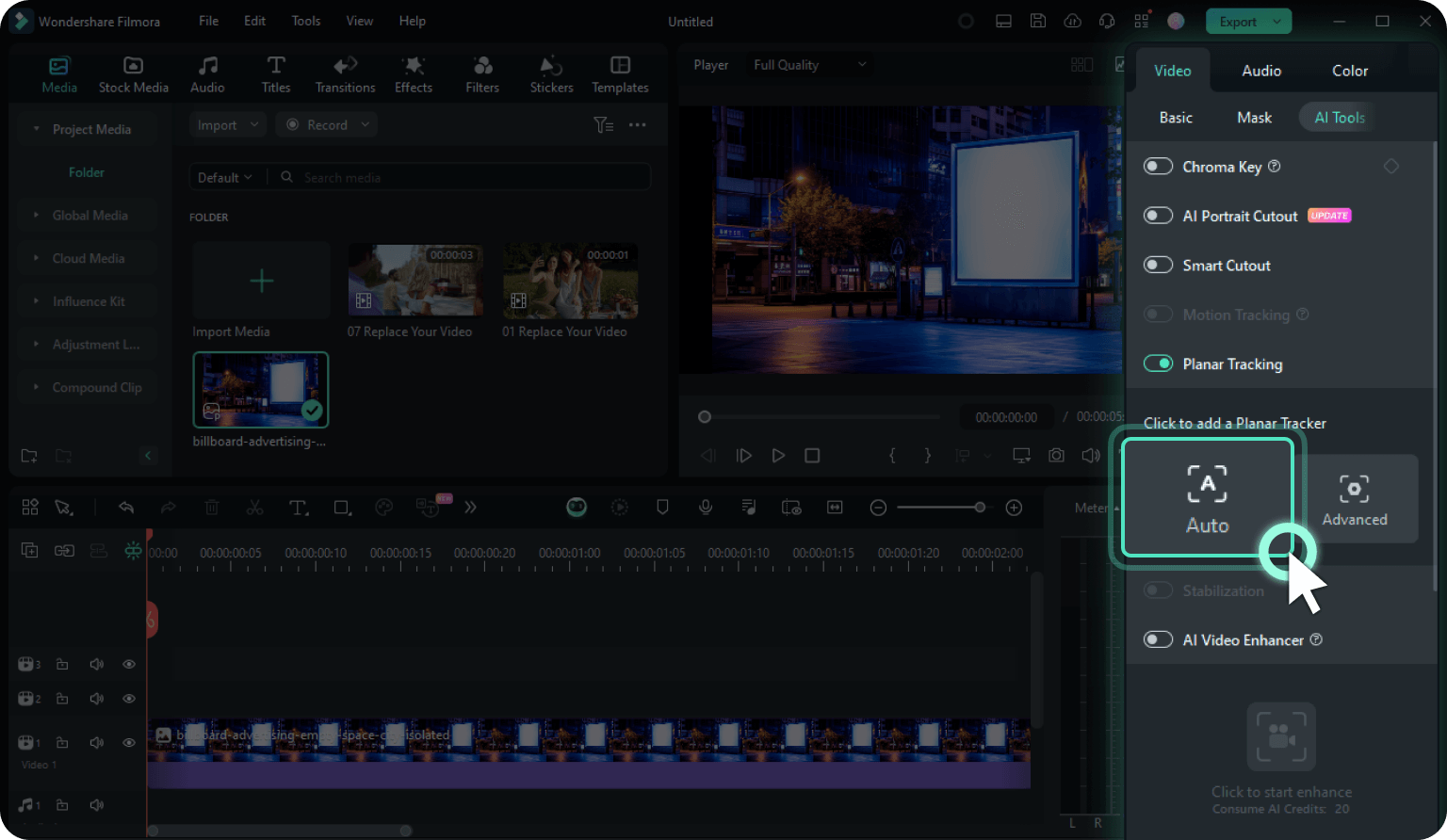Click the zoom-in plus icon on timeline
This screenshot has height=840, width=1447.
(1014, 508)
